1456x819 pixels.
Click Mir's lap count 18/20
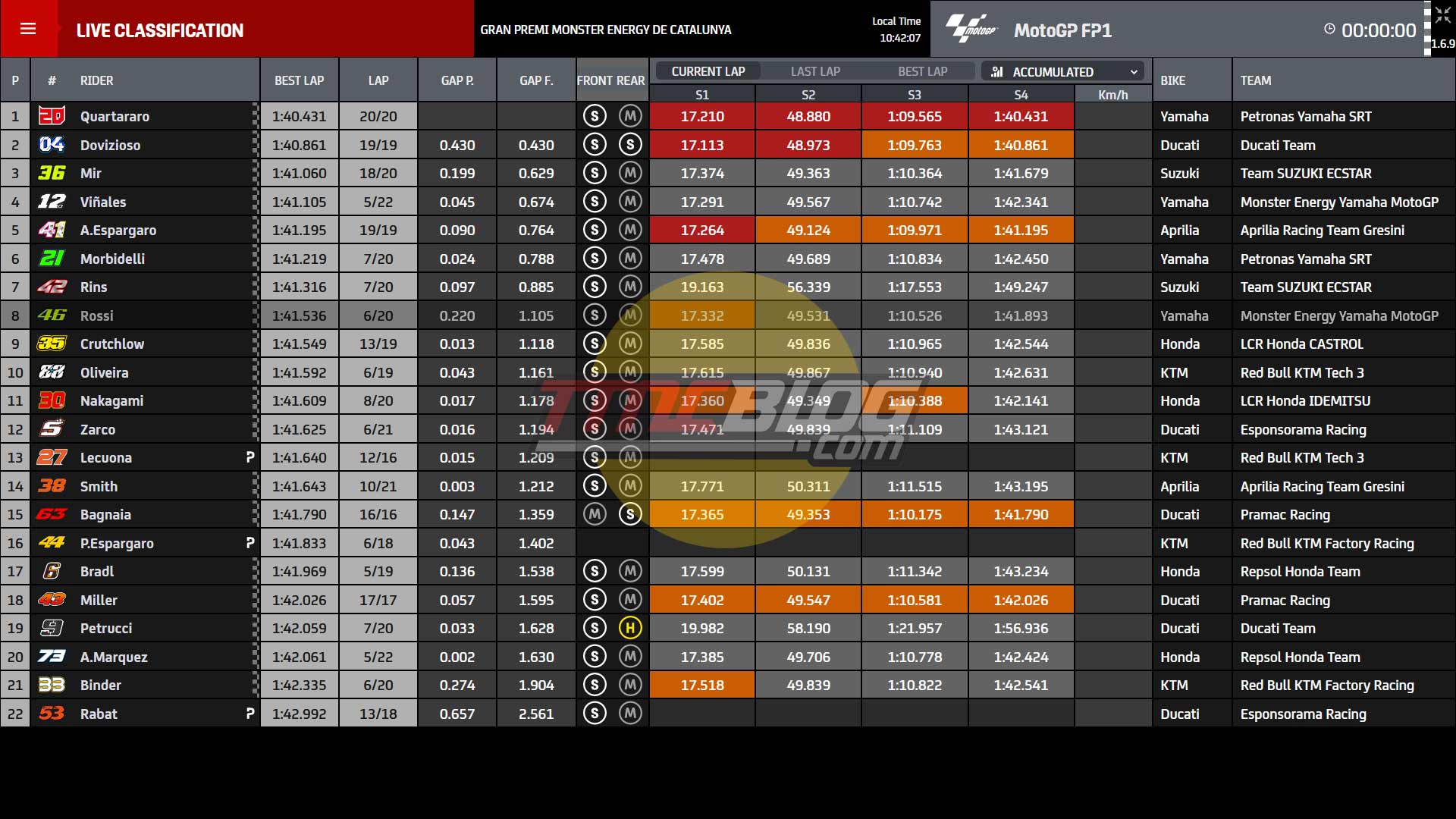[x=378, y=173]
